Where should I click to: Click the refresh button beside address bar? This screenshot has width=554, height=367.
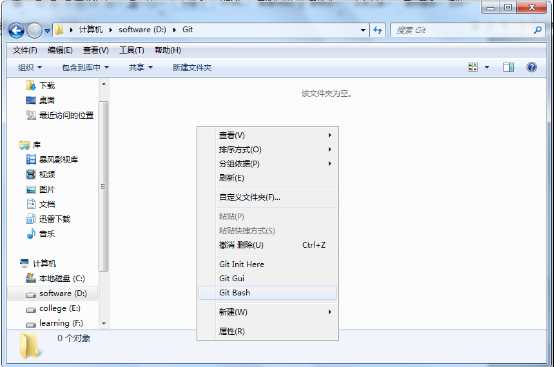pyautogui.click(x=378, y=30)
